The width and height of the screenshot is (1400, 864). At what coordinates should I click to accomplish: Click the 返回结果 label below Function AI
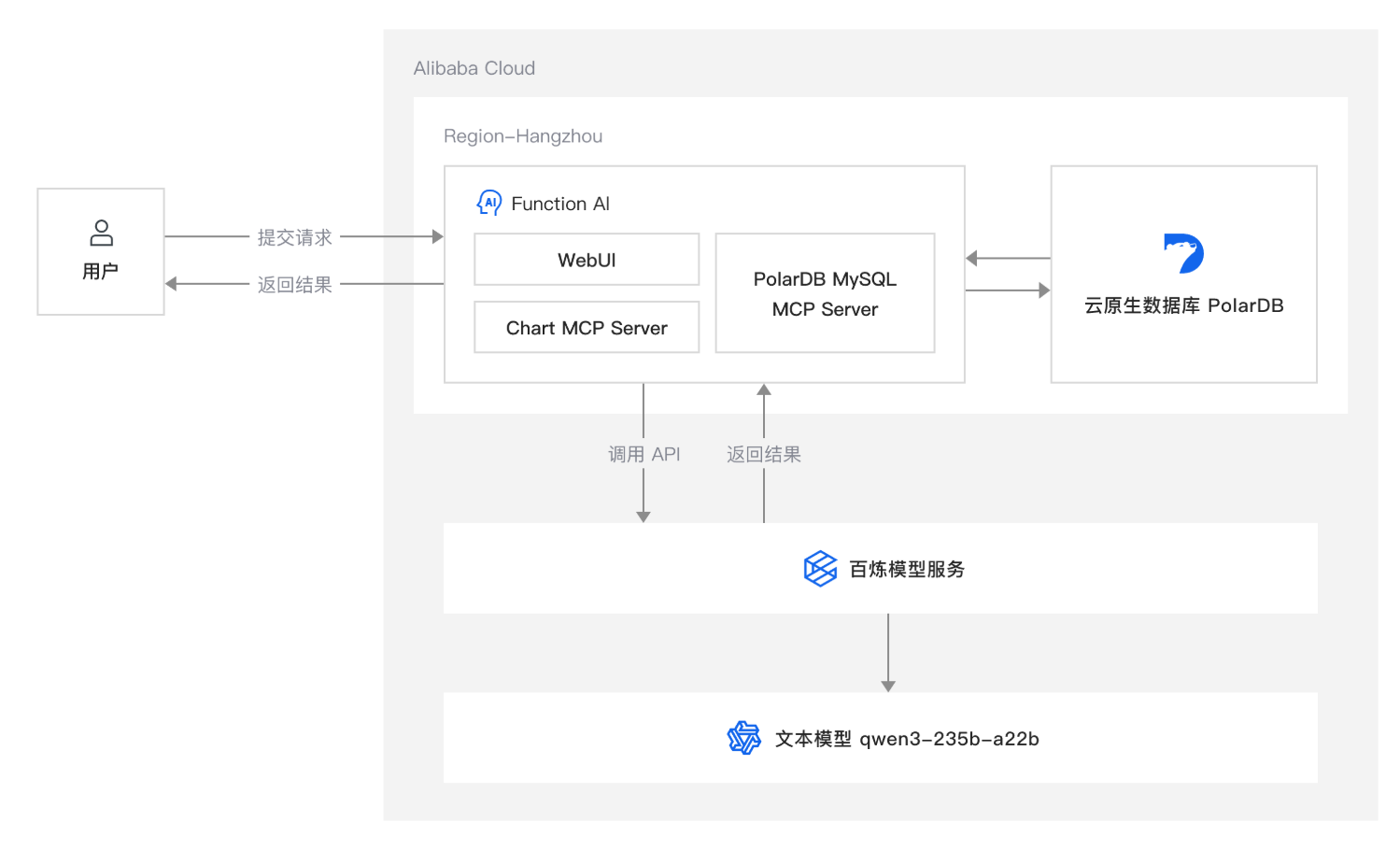tap(764, 454)
